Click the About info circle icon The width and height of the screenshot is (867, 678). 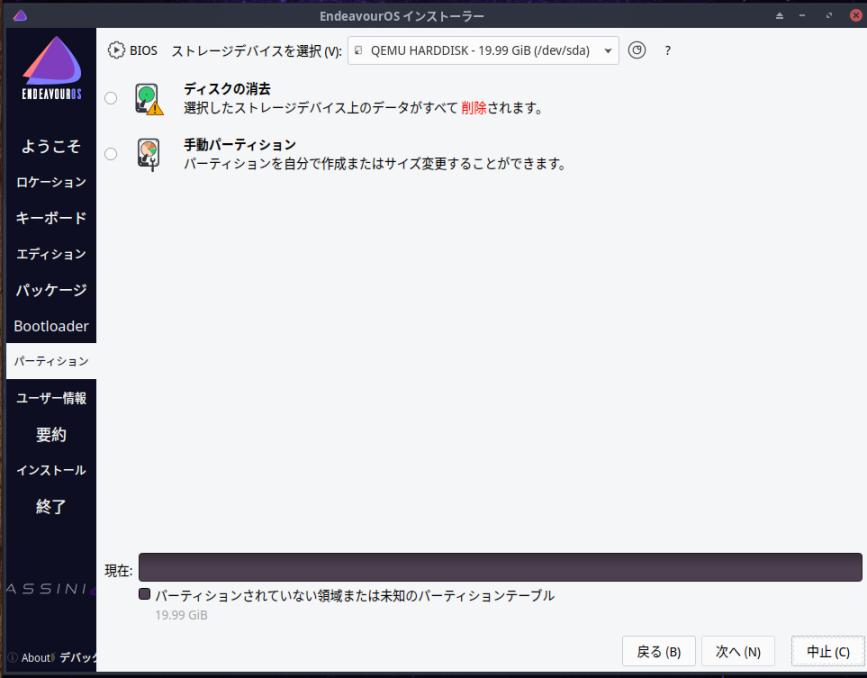[x=13, y=658]
